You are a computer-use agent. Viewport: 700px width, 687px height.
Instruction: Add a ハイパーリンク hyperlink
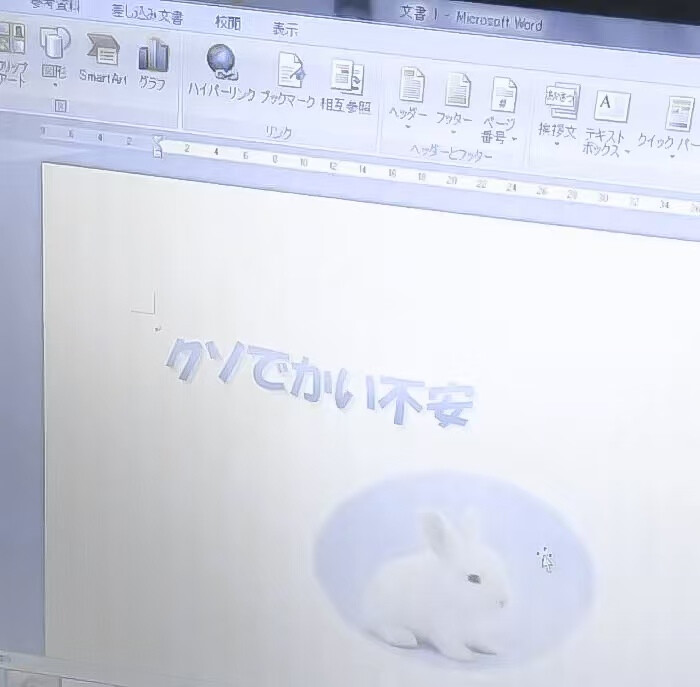click(221, 73)
